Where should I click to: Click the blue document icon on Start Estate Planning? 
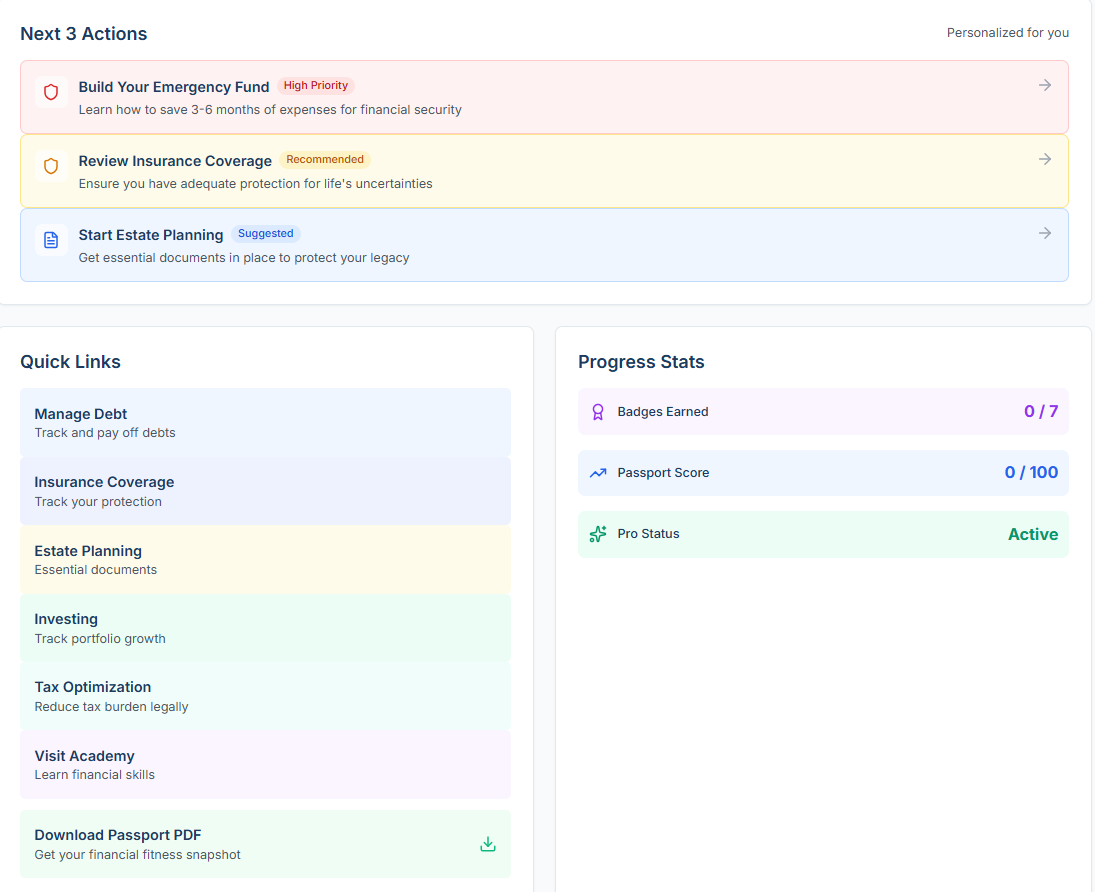click(x=51, y=240)
